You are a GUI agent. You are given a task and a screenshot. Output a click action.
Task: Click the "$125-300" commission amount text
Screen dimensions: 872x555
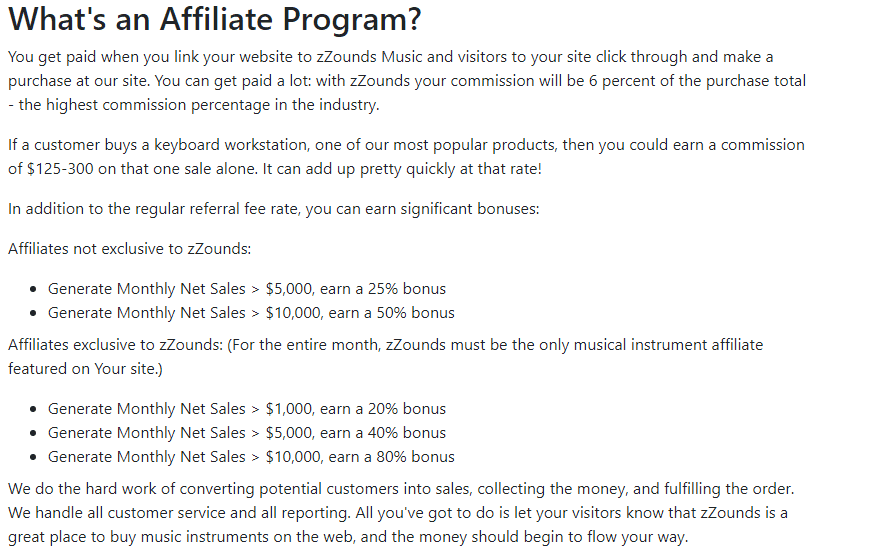[60, 169]
